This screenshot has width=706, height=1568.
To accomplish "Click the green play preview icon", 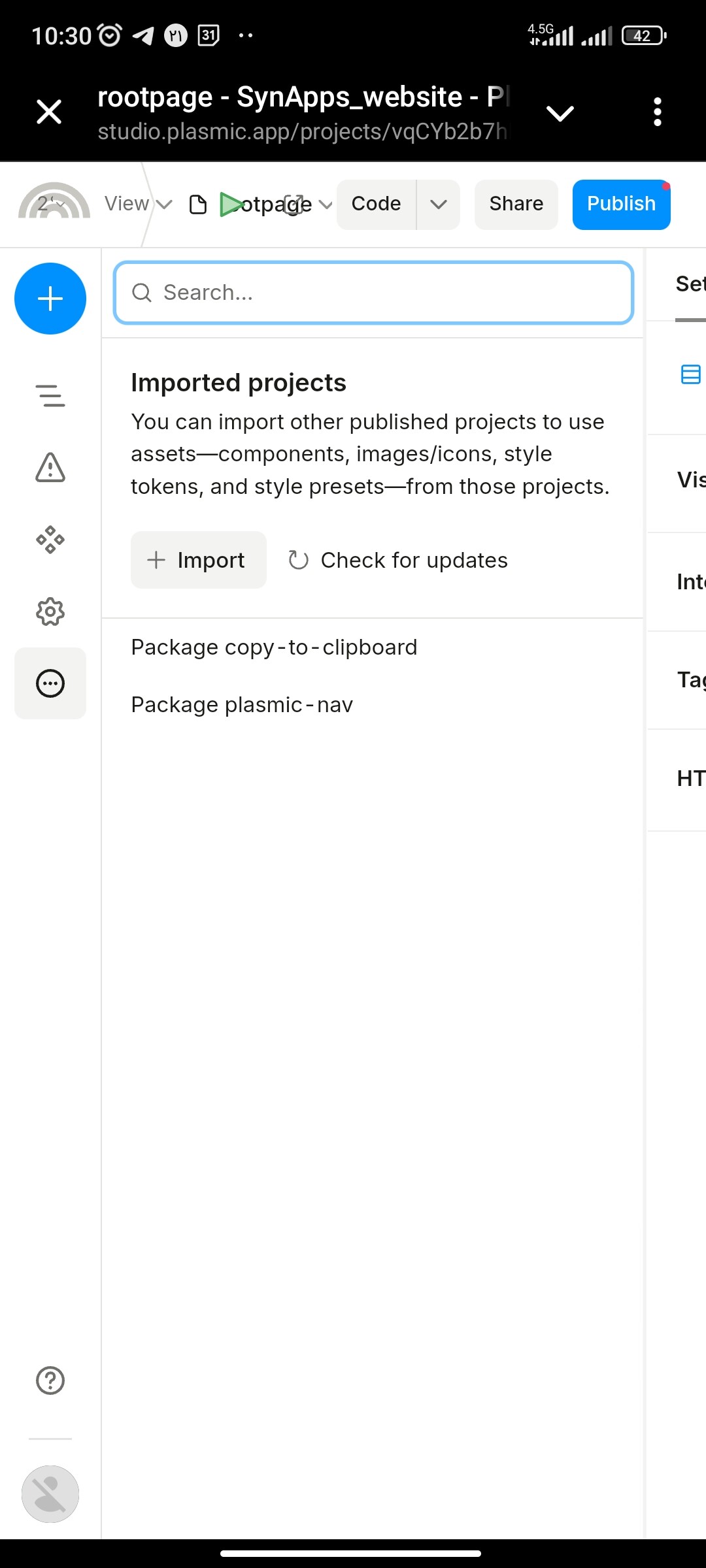I will [x=230, y=204].
